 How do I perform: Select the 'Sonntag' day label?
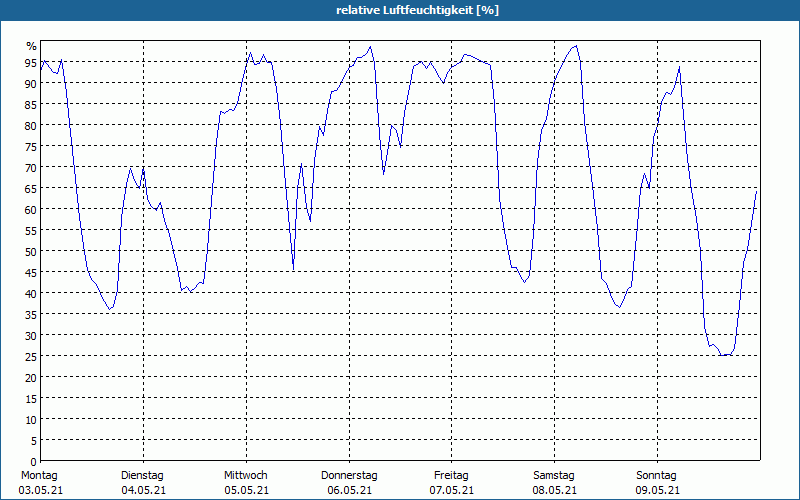656,475
